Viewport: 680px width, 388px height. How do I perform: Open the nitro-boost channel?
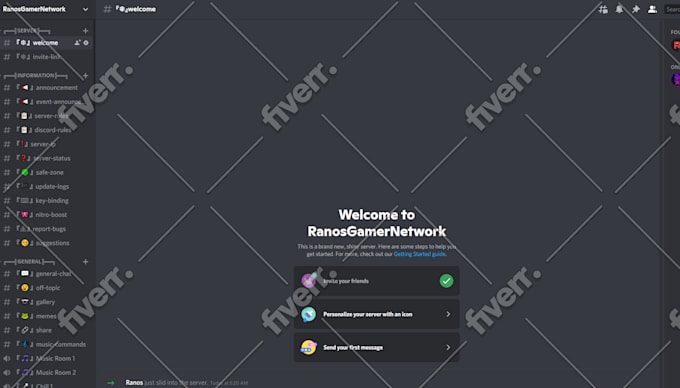pyautogui.click(x=47, y=215)
